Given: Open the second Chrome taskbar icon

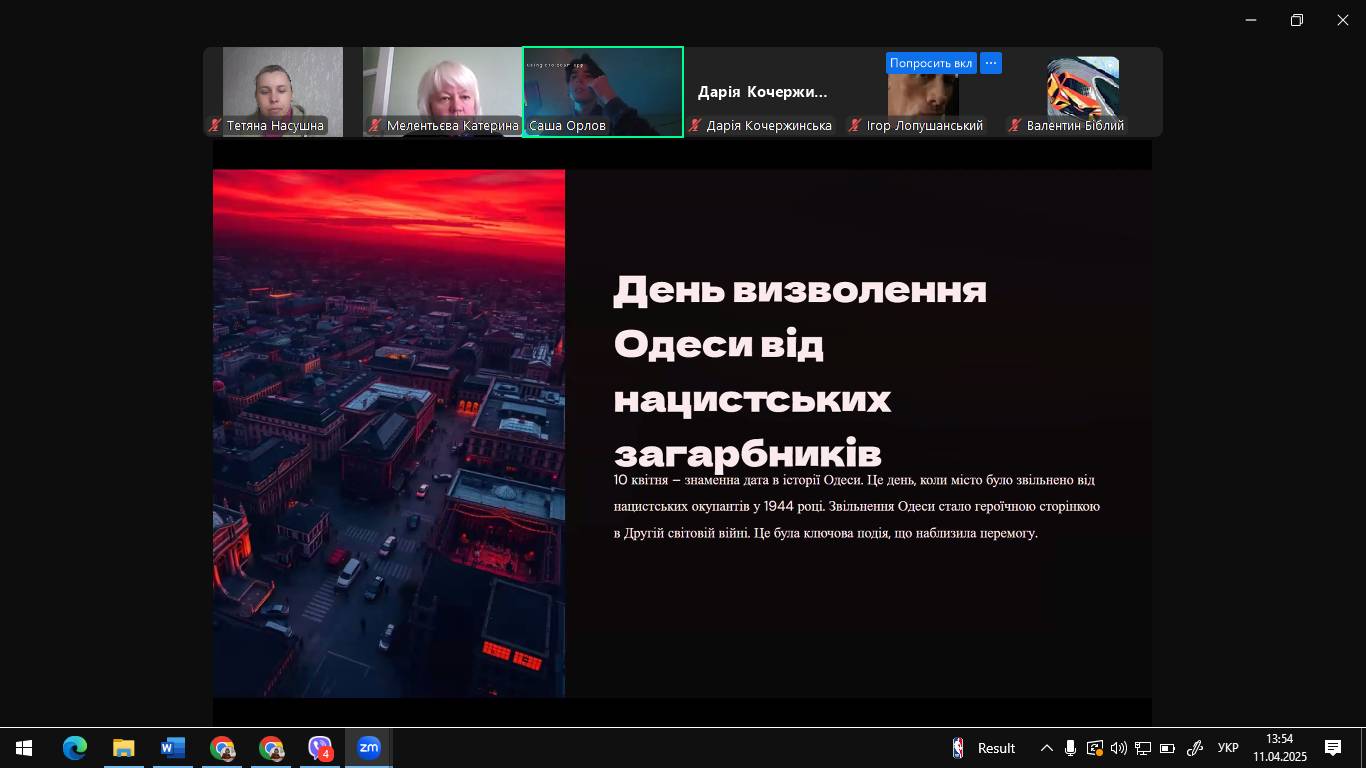Looking at the screenshot, I should tap(271, 748).
